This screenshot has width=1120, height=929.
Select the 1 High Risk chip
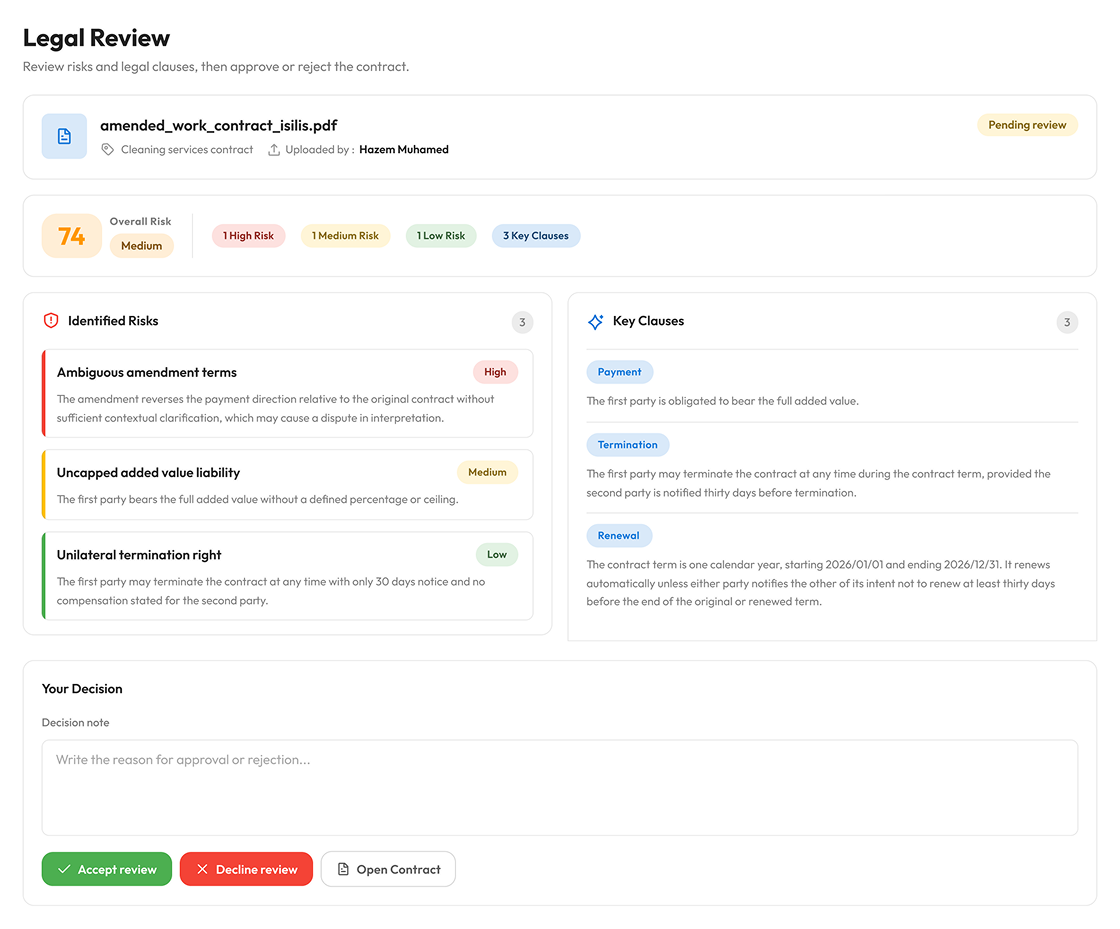(x=249, y=236)
